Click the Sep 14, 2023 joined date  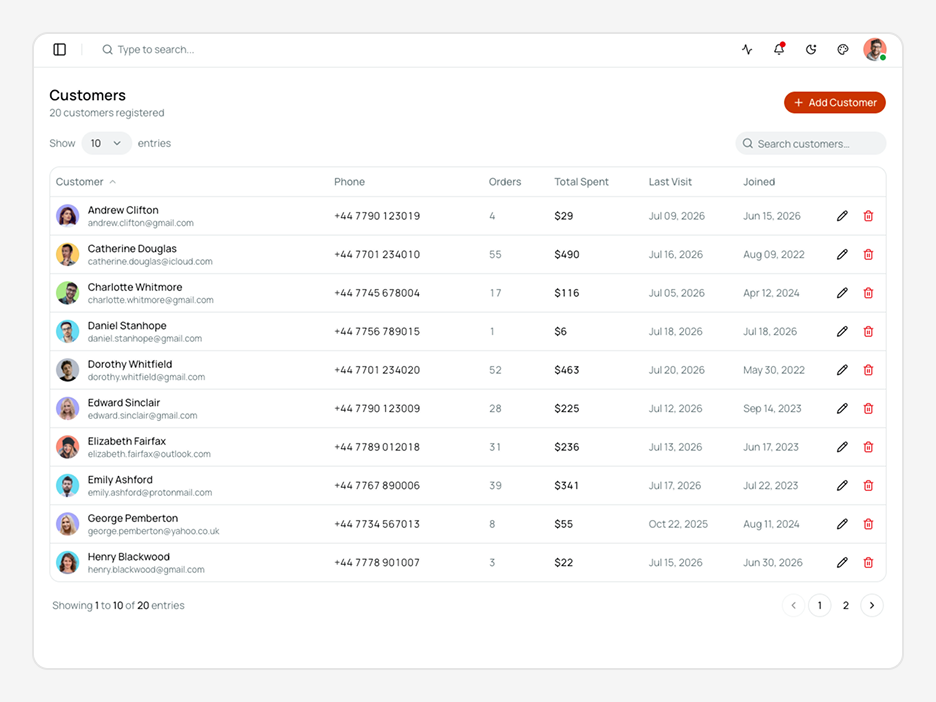(x=772, y=408)
